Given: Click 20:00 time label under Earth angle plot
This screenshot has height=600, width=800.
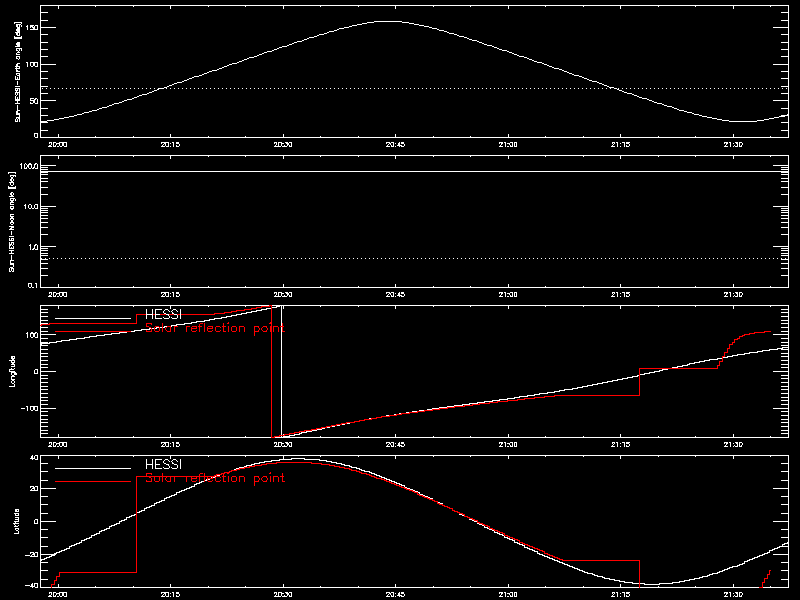Looking at the screenshot, I should (x=58, y=145).
